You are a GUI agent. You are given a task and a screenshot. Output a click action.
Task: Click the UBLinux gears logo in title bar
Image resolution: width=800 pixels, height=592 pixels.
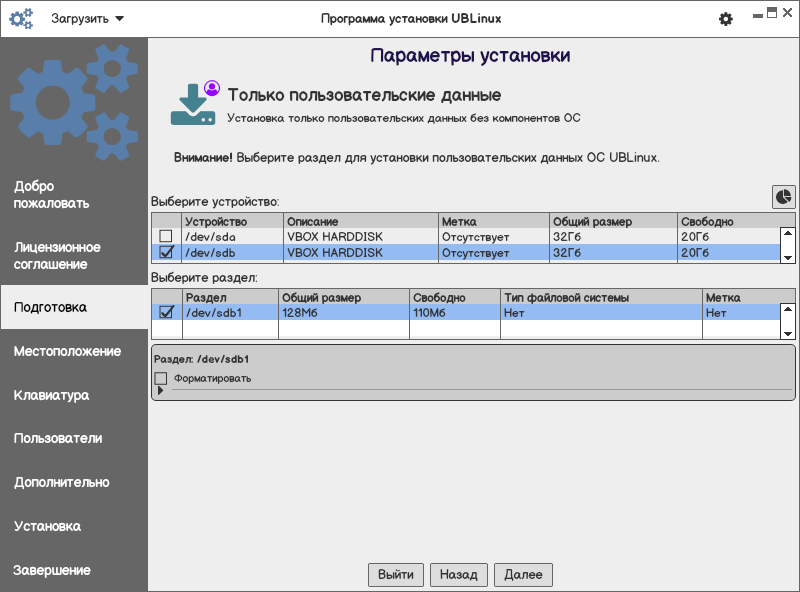(x=21, y=19)
